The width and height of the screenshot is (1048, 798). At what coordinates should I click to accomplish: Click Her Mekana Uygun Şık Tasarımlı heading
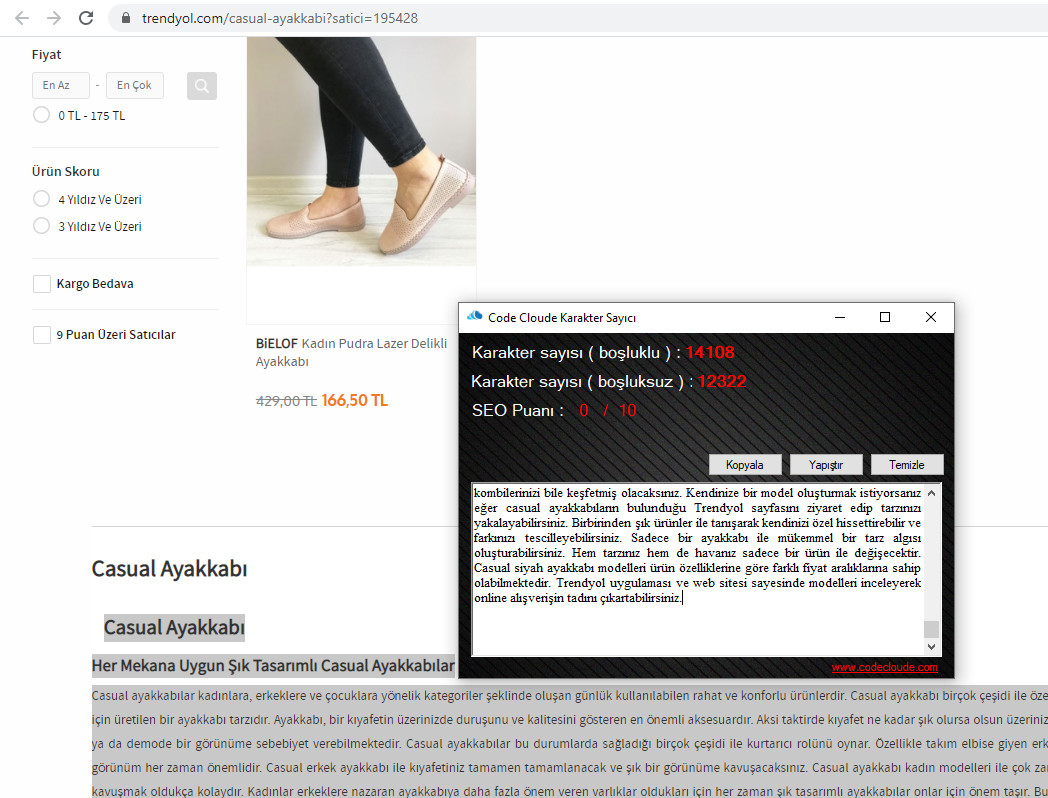pos(273,666)
